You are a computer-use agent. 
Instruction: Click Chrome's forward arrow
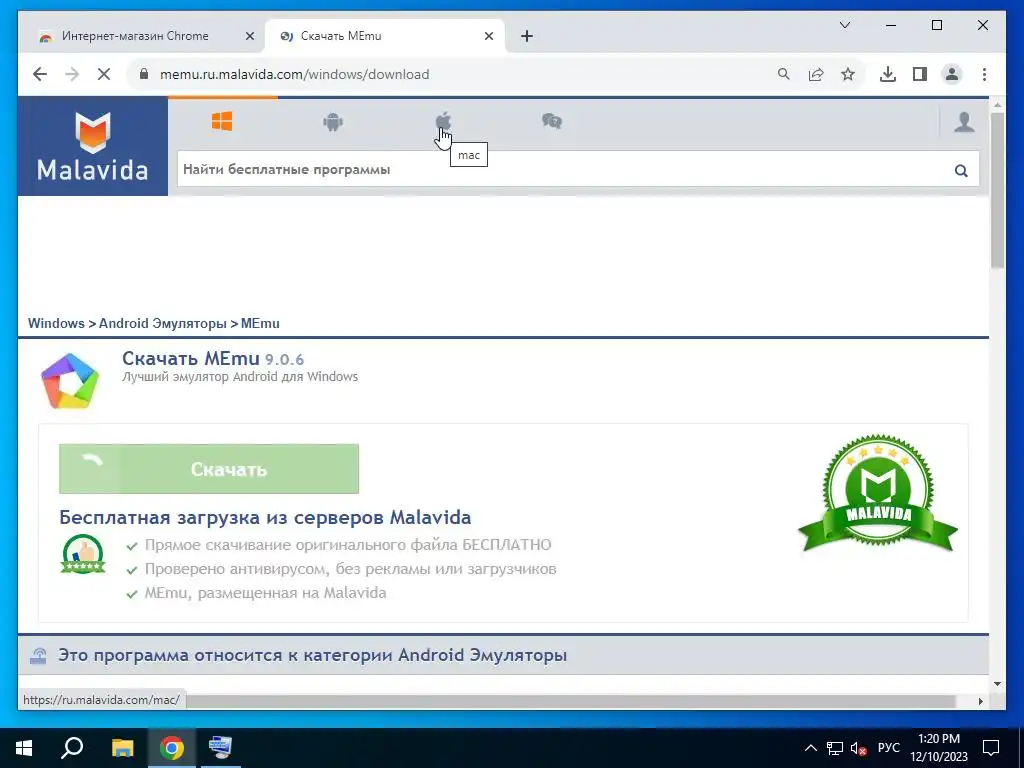click(72, 74)
